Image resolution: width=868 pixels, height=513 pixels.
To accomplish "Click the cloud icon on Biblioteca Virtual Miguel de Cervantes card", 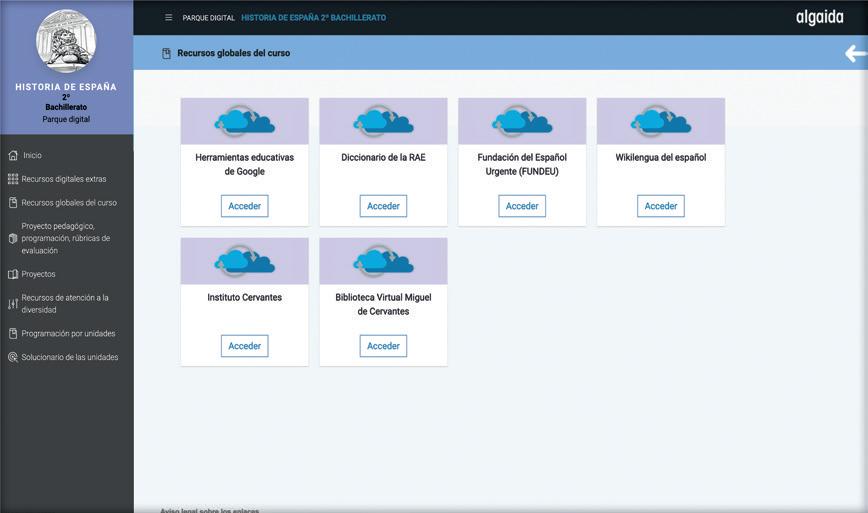I will coord(383,261).
